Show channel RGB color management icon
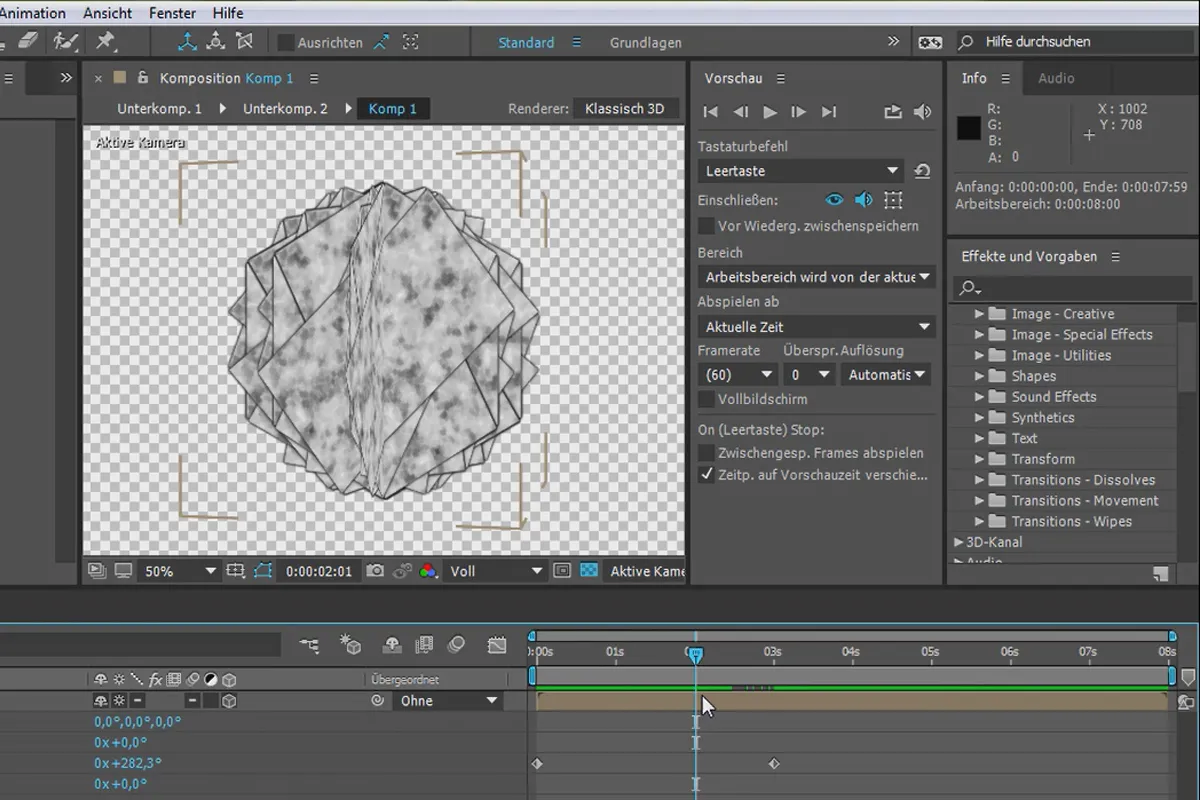The width and height of the screenshot is (1200, 800). click(x=428, y=571)
